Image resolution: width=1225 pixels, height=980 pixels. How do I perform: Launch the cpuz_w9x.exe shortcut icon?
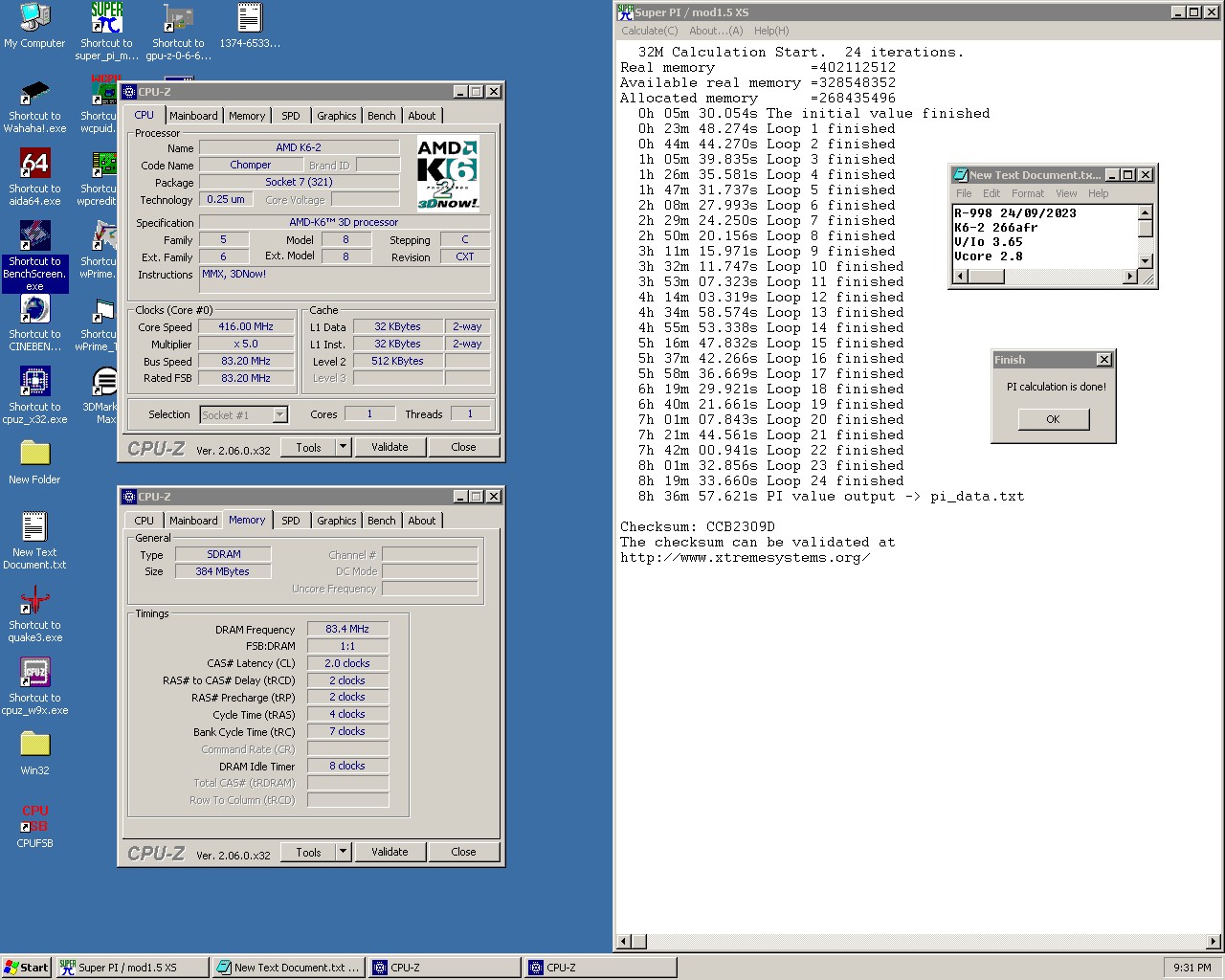(34, 687)
